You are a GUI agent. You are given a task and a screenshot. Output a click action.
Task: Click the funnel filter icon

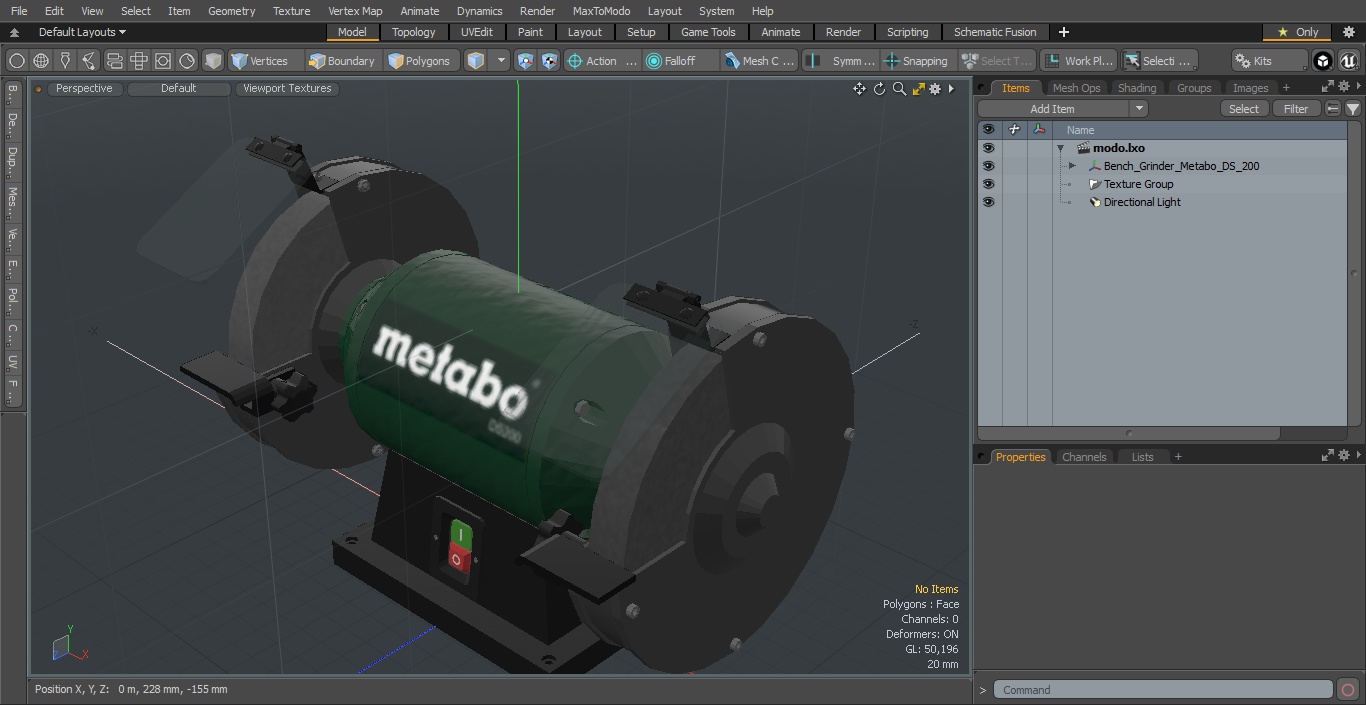click(1352, 109)
